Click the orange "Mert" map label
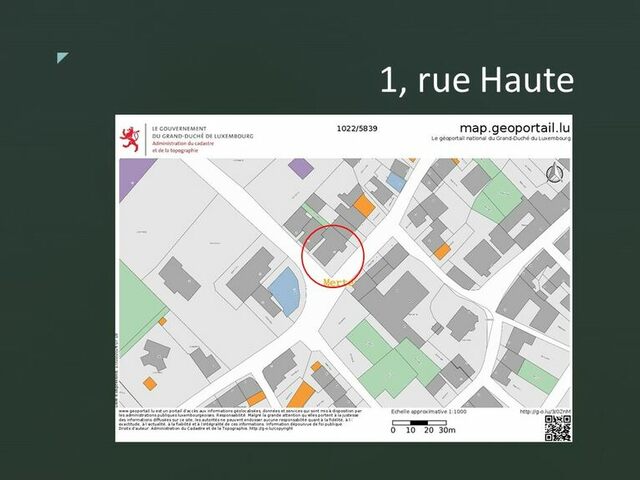The width and height of the screenshot is (640, 480). pyautogui.click(x=337, y=283)
